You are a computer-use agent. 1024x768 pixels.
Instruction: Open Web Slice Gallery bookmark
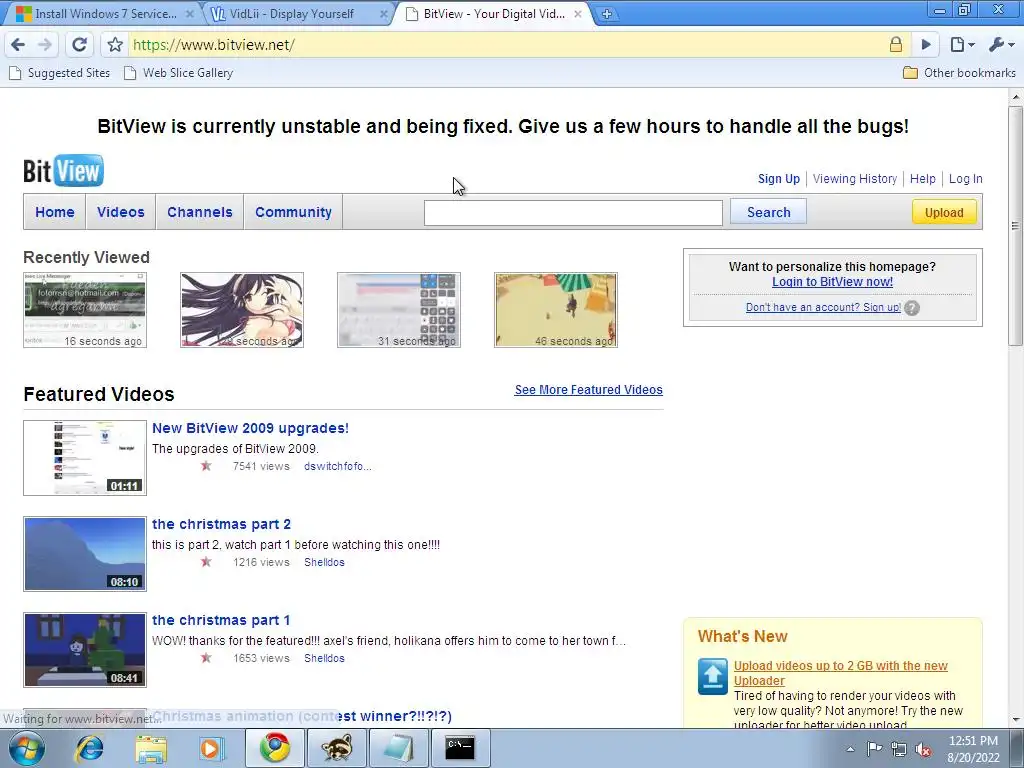(178, 73)
